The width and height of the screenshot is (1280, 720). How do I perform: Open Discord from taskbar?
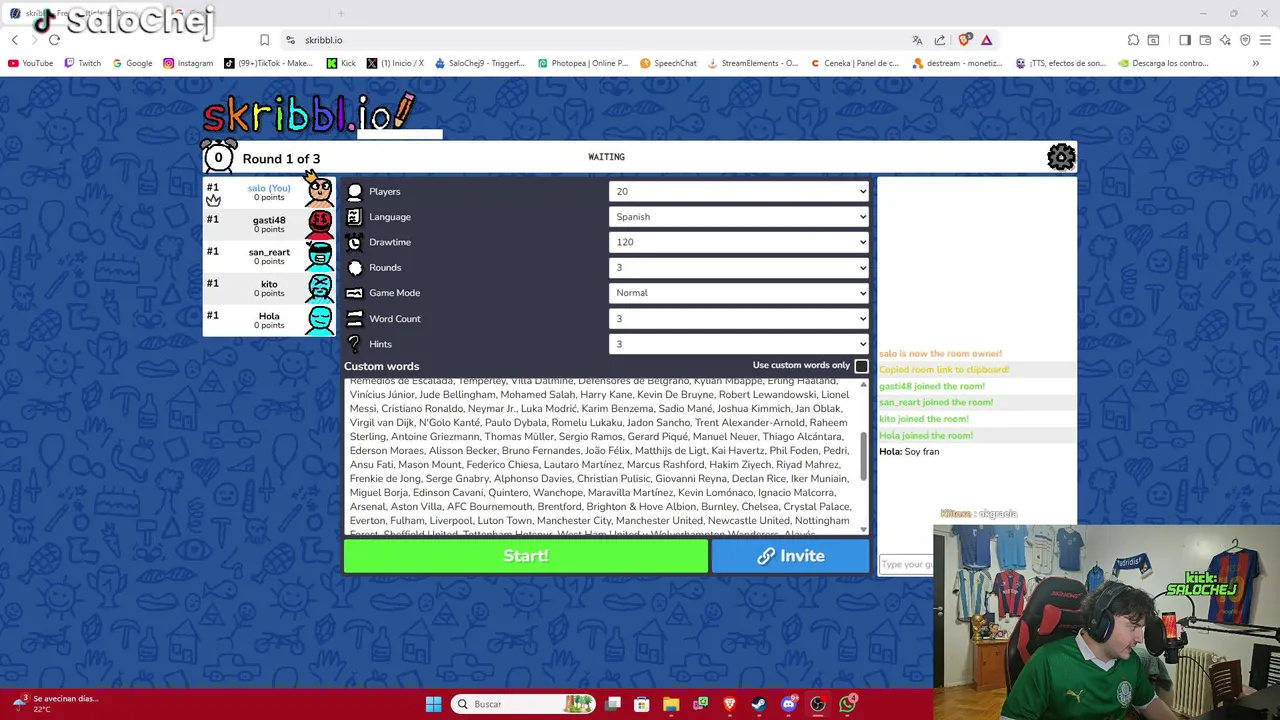789,704
